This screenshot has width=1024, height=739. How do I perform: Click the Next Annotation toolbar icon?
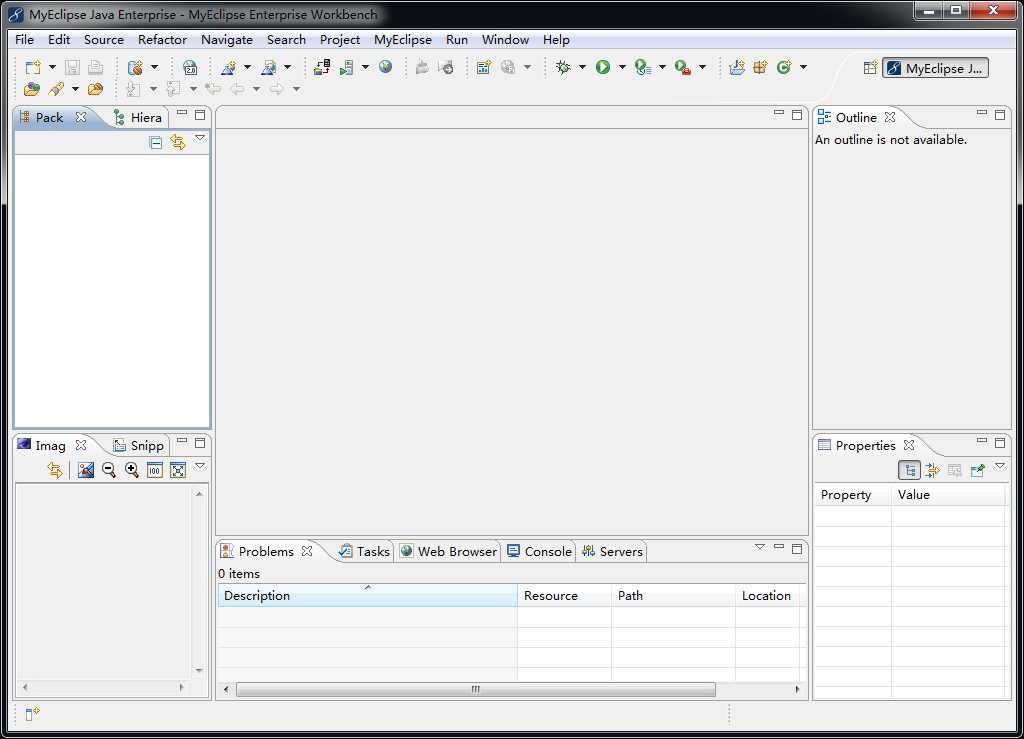coord(133,89)
